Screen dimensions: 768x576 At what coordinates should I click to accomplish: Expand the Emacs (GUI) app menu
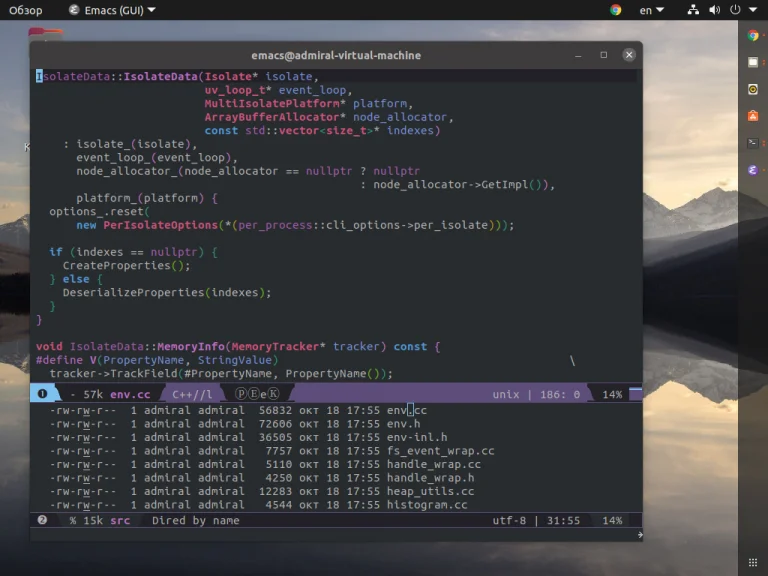[x=112, y=10]
